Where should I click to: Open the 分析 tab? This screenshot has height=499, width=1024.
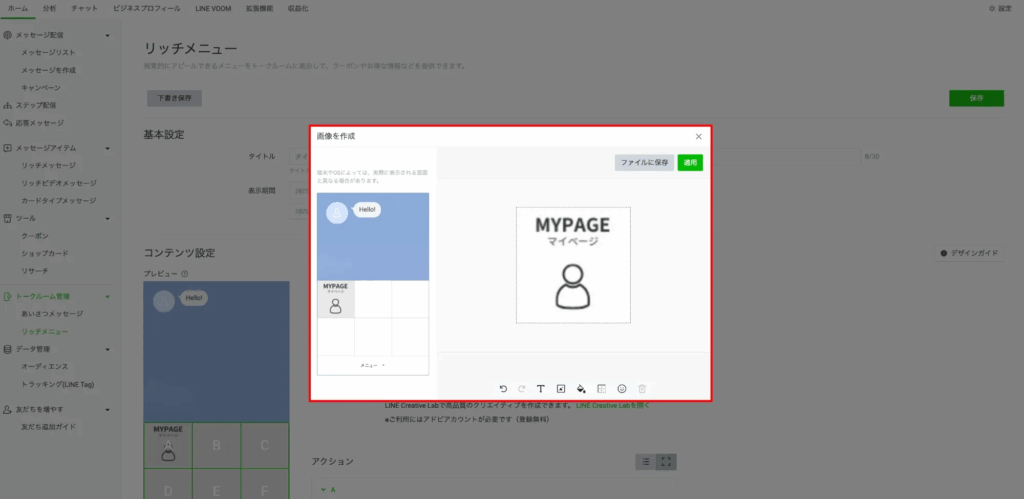click(x=50, y=8)
